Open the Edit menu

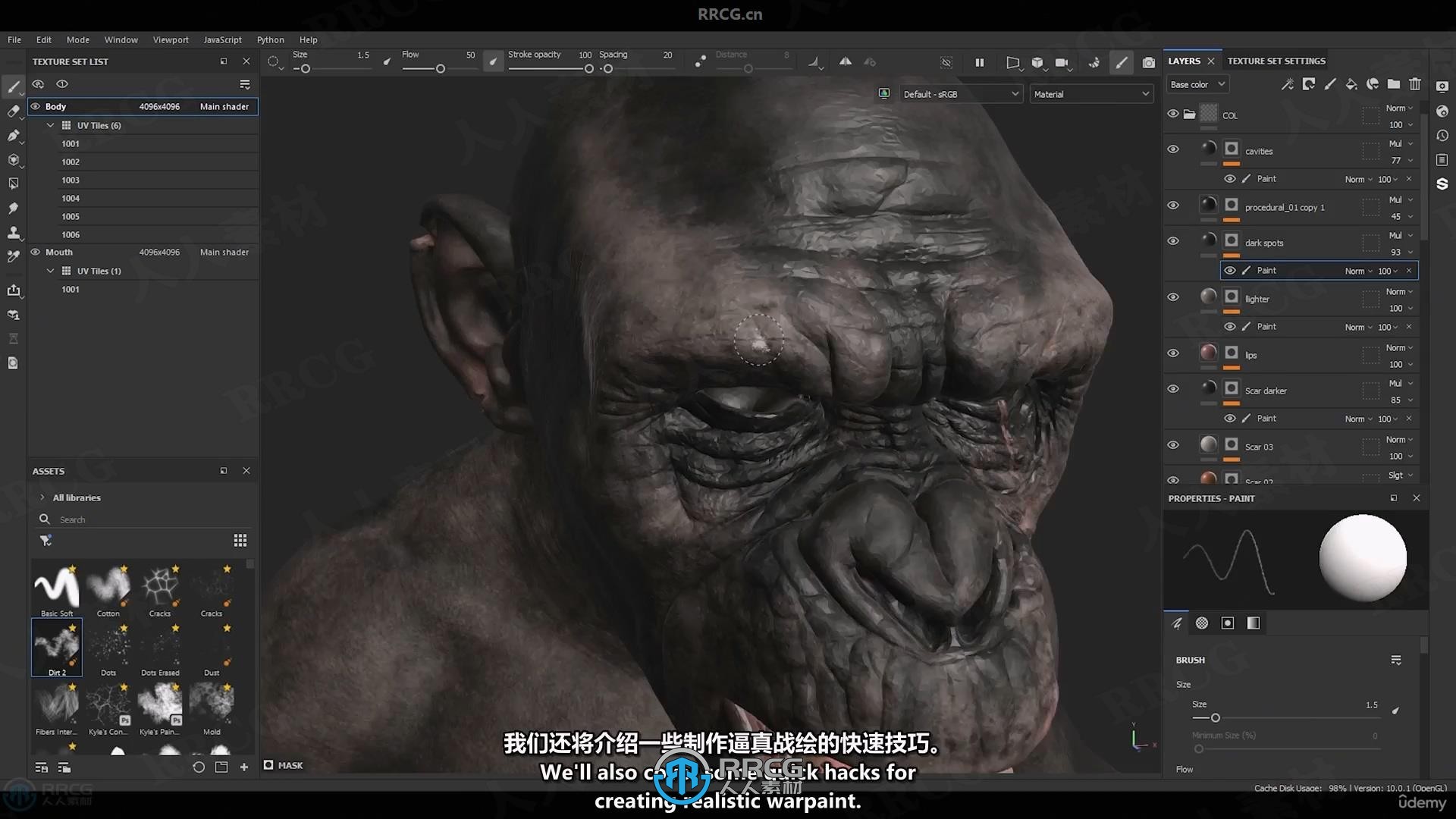44,39
